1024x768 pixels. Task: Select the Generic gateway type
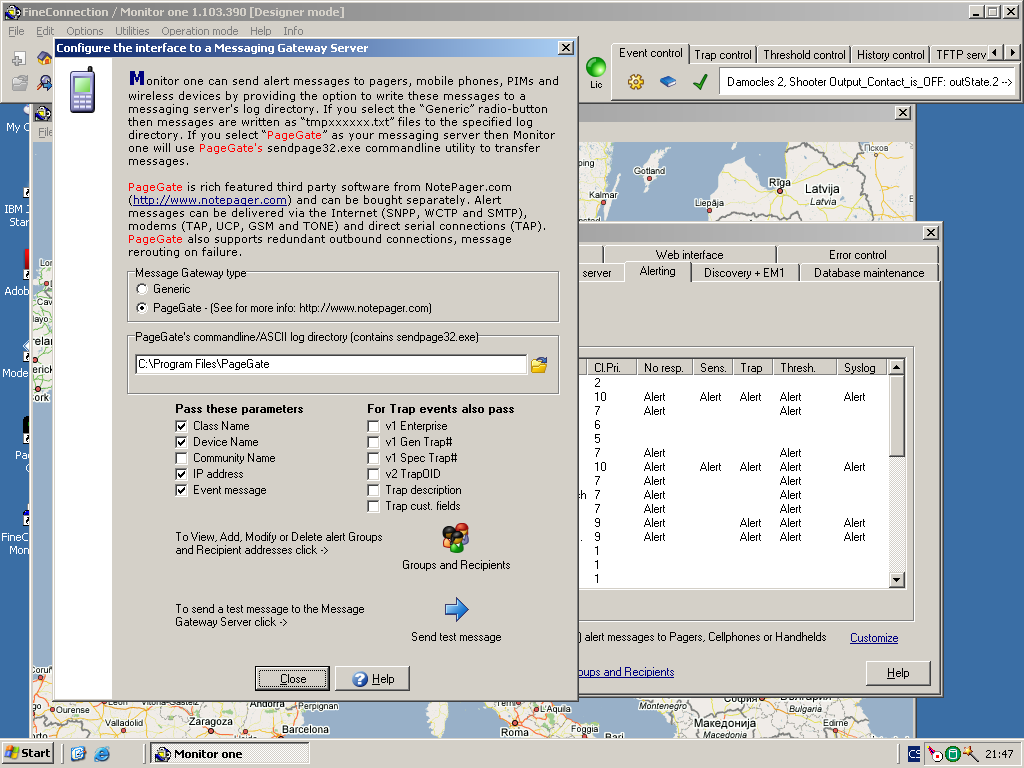tap(142, 289)
